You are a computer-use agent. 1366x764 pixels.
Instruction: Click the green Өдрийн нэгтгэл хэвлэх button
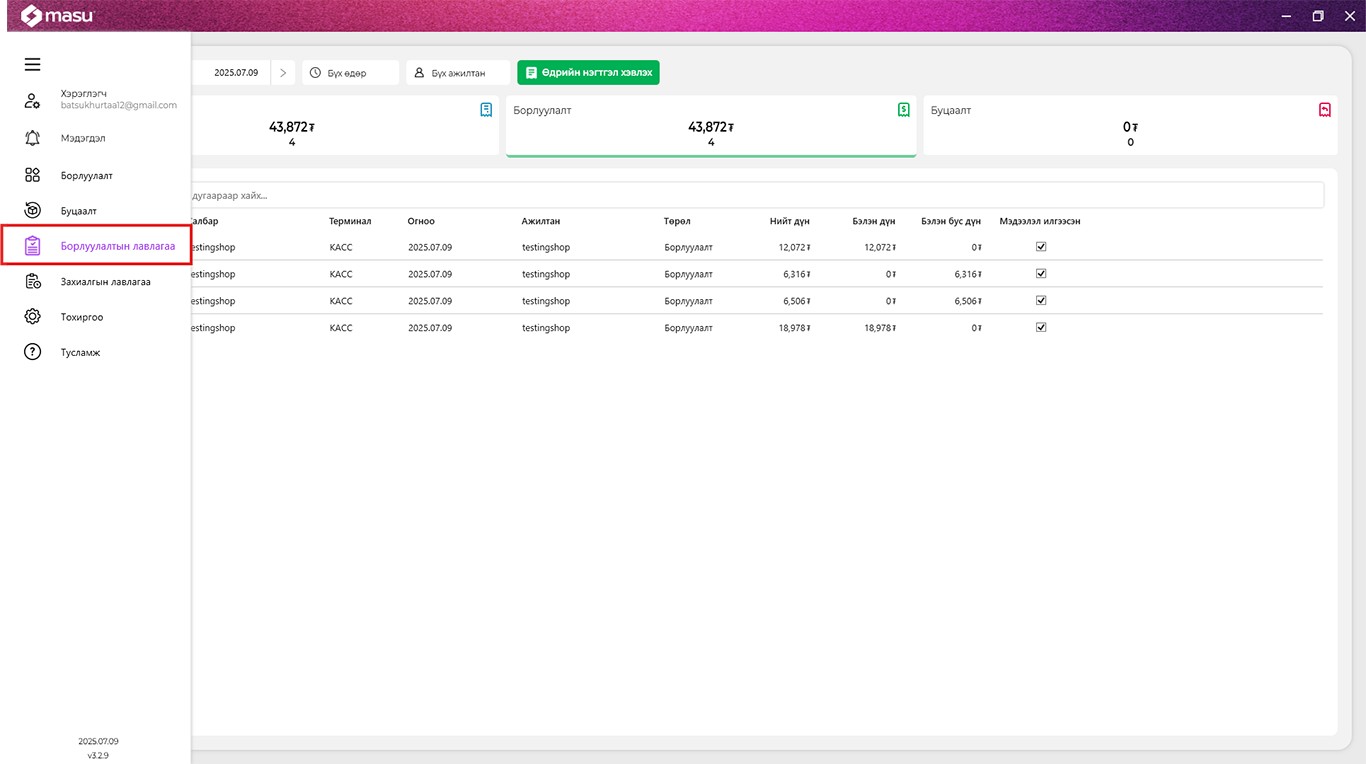click(588, 73)
